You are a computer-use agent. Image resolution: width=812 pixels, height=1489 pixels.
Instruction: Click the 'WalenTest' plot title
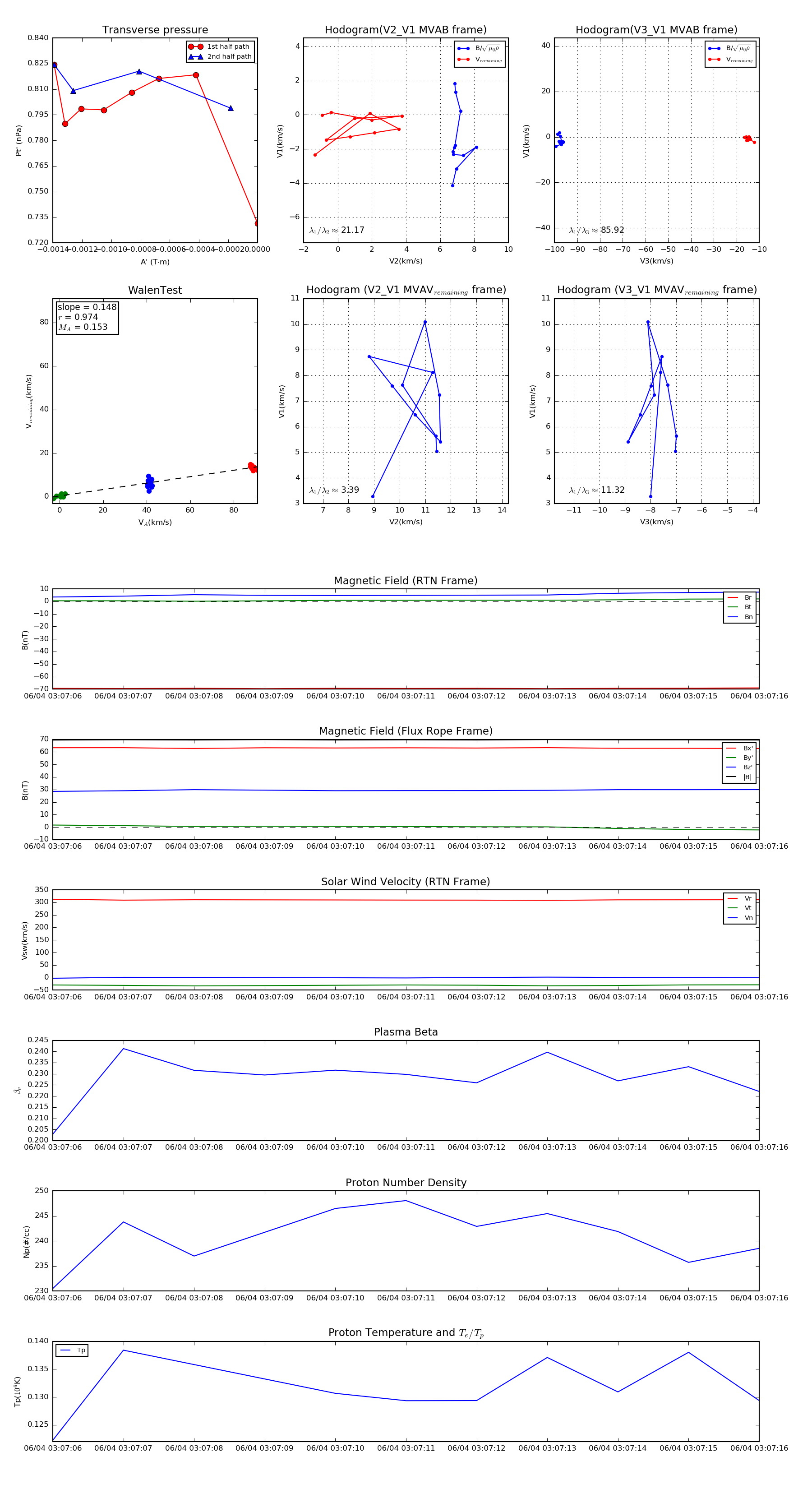tap(155, 290)
